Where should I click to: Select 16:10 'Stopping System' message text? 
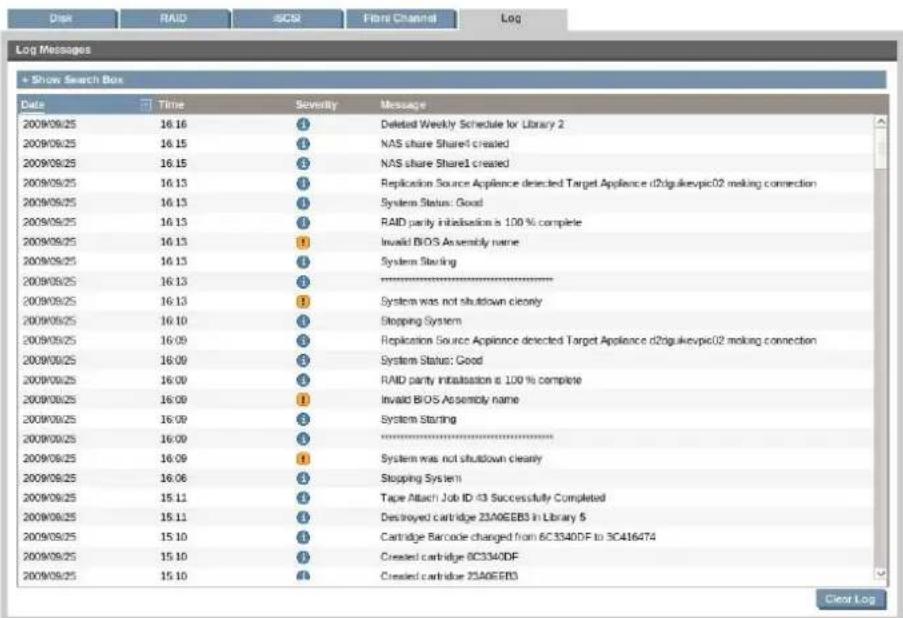421,321
